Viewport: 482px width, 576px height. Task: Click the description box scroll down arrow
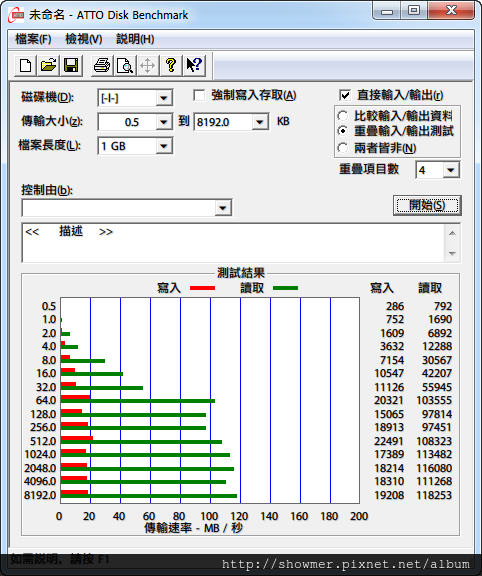tap(453, 254)
